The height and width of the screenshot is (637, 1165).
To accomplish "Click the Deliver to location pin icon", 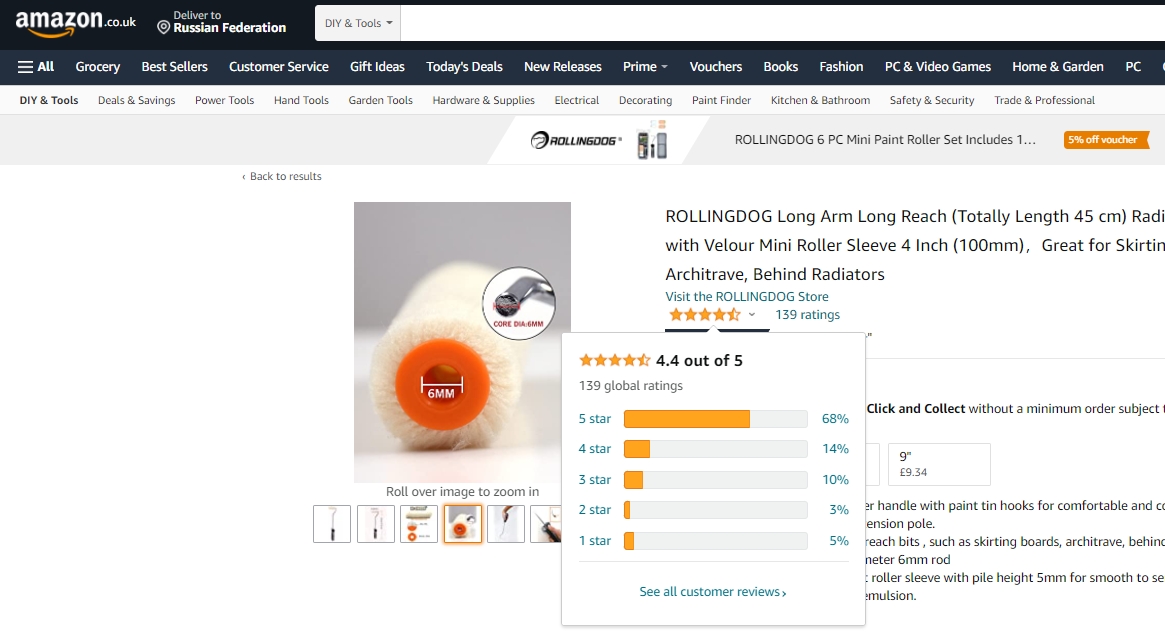I will [x=163, y=28].
